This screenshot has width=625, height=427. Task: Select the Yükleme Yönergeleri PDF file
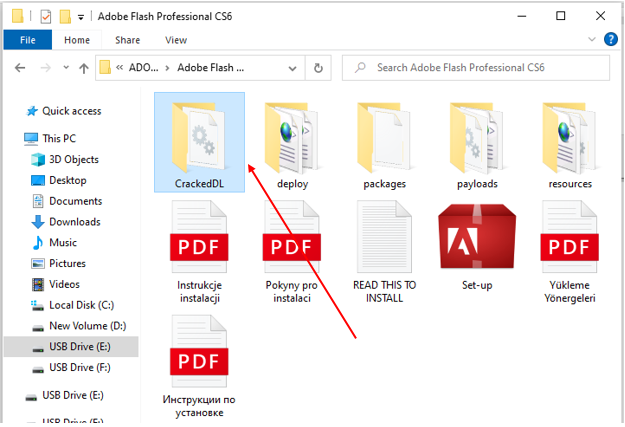click(x=570, y=252)
